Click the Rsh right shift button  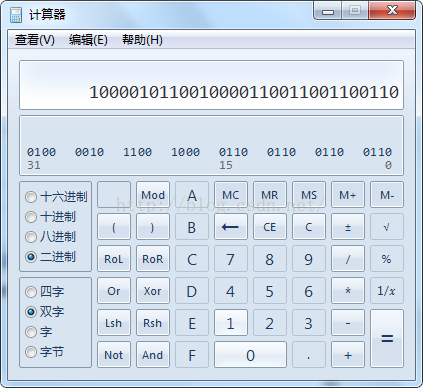153,323
